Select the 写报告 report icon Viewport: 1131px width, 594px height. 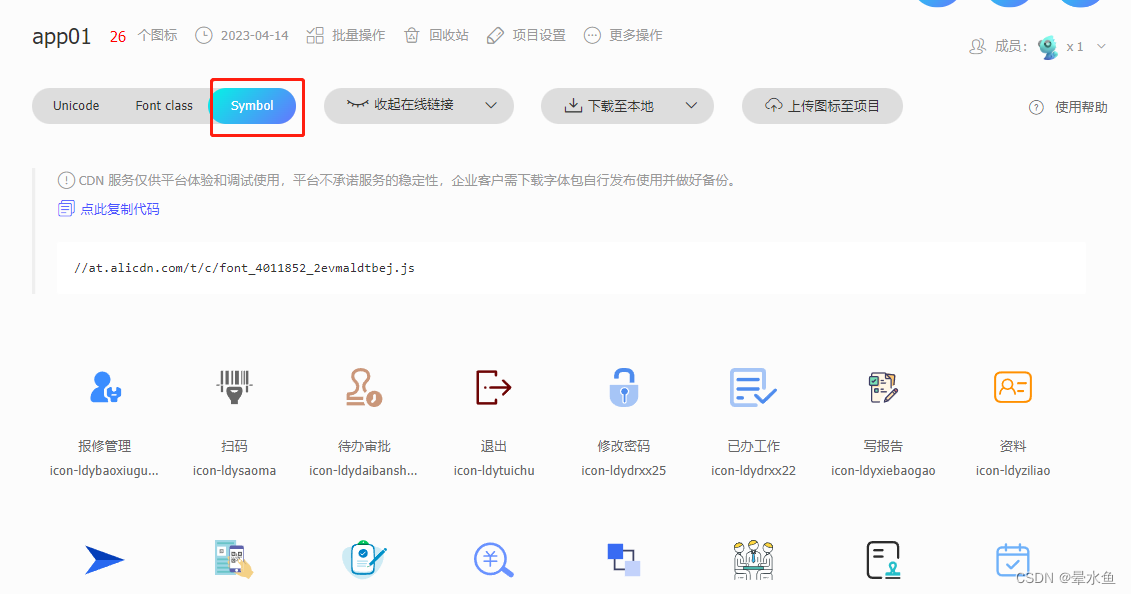point(883,388)
